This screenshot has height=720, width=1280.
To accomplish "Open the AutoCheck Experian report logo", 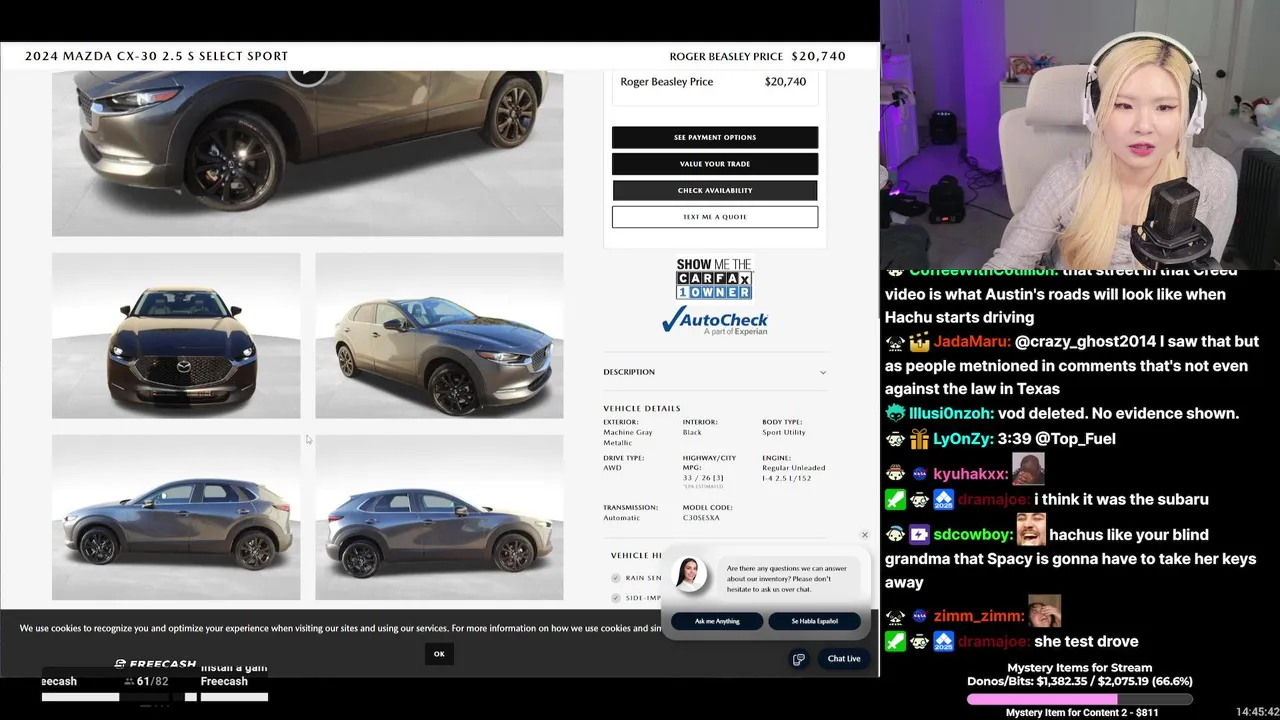I will (714, 320).
